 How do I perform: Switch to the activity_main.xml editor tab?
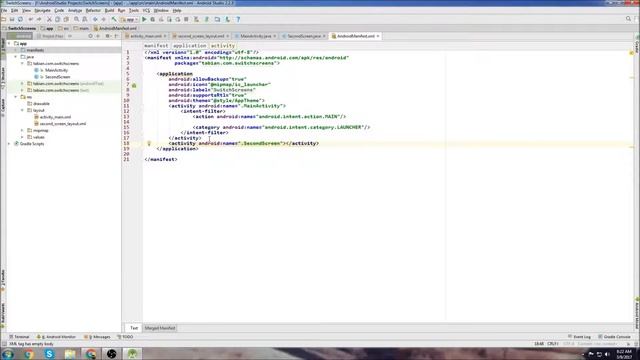146,36
